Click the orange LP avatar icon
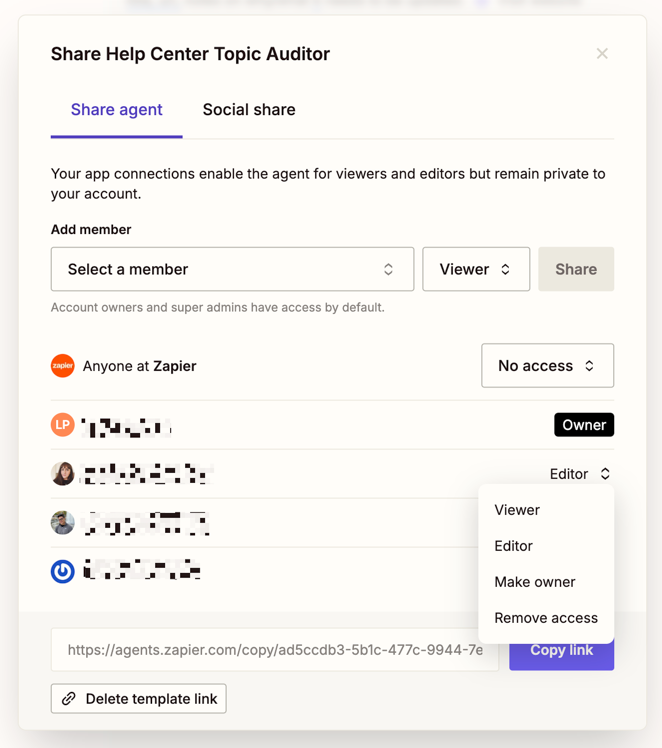The width and height of the screenshot is (662, 748). click(63, 425)
